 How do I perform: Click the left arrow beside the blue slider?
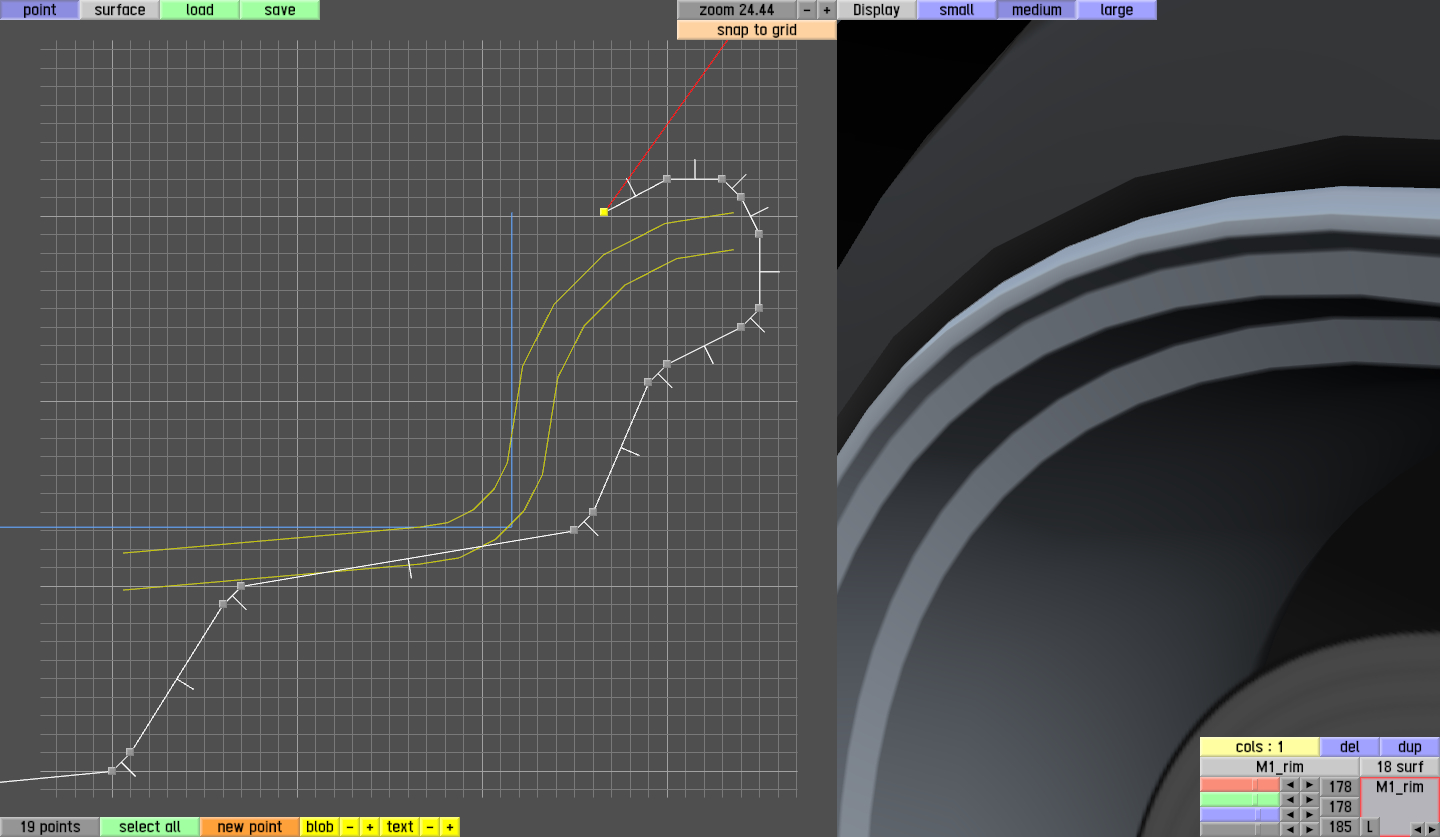tap(1290, 815)
